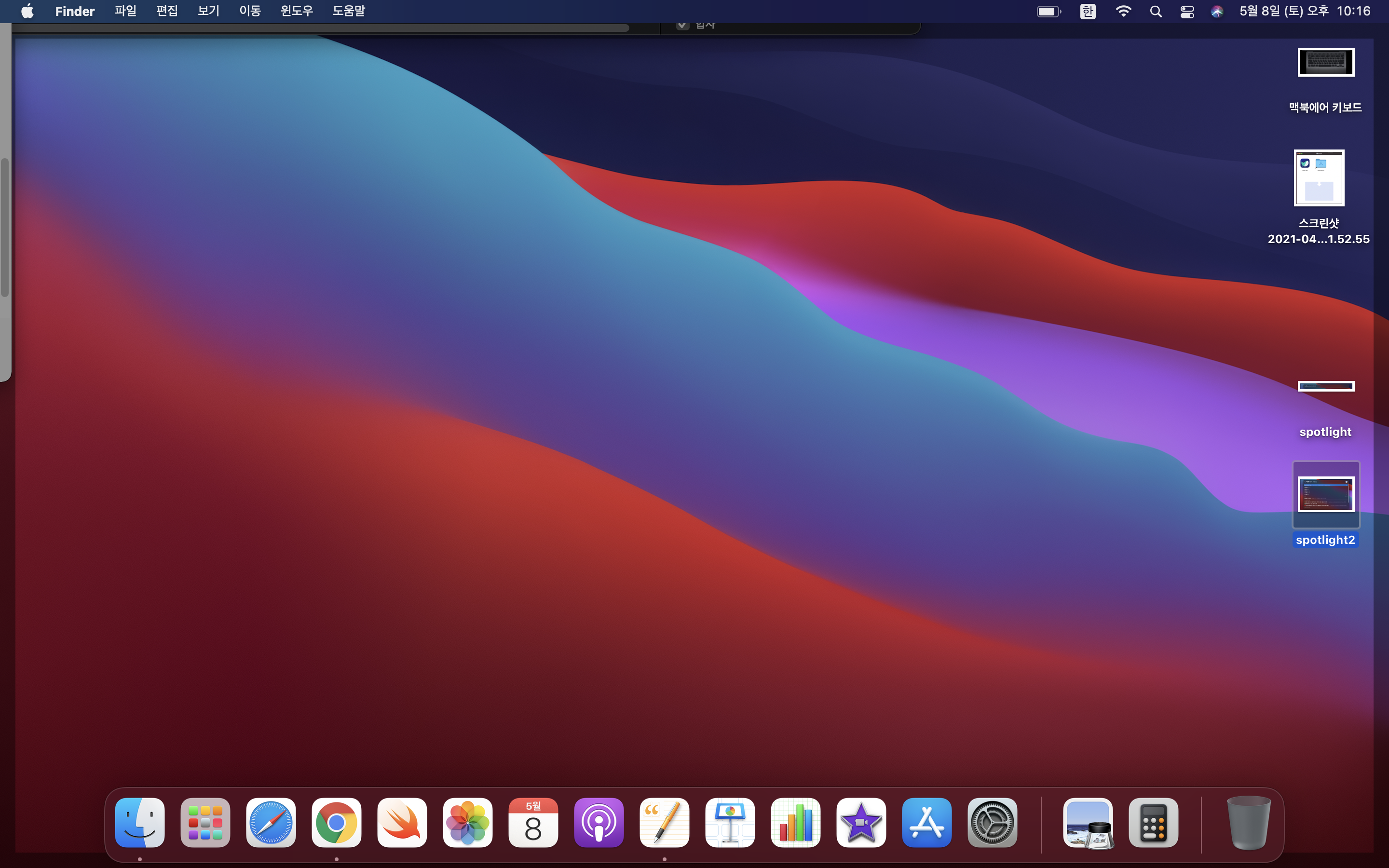This screenshot has height=868, width=1389.
Task: Open the Trash in the Dock
Action: click(1248, 822)
